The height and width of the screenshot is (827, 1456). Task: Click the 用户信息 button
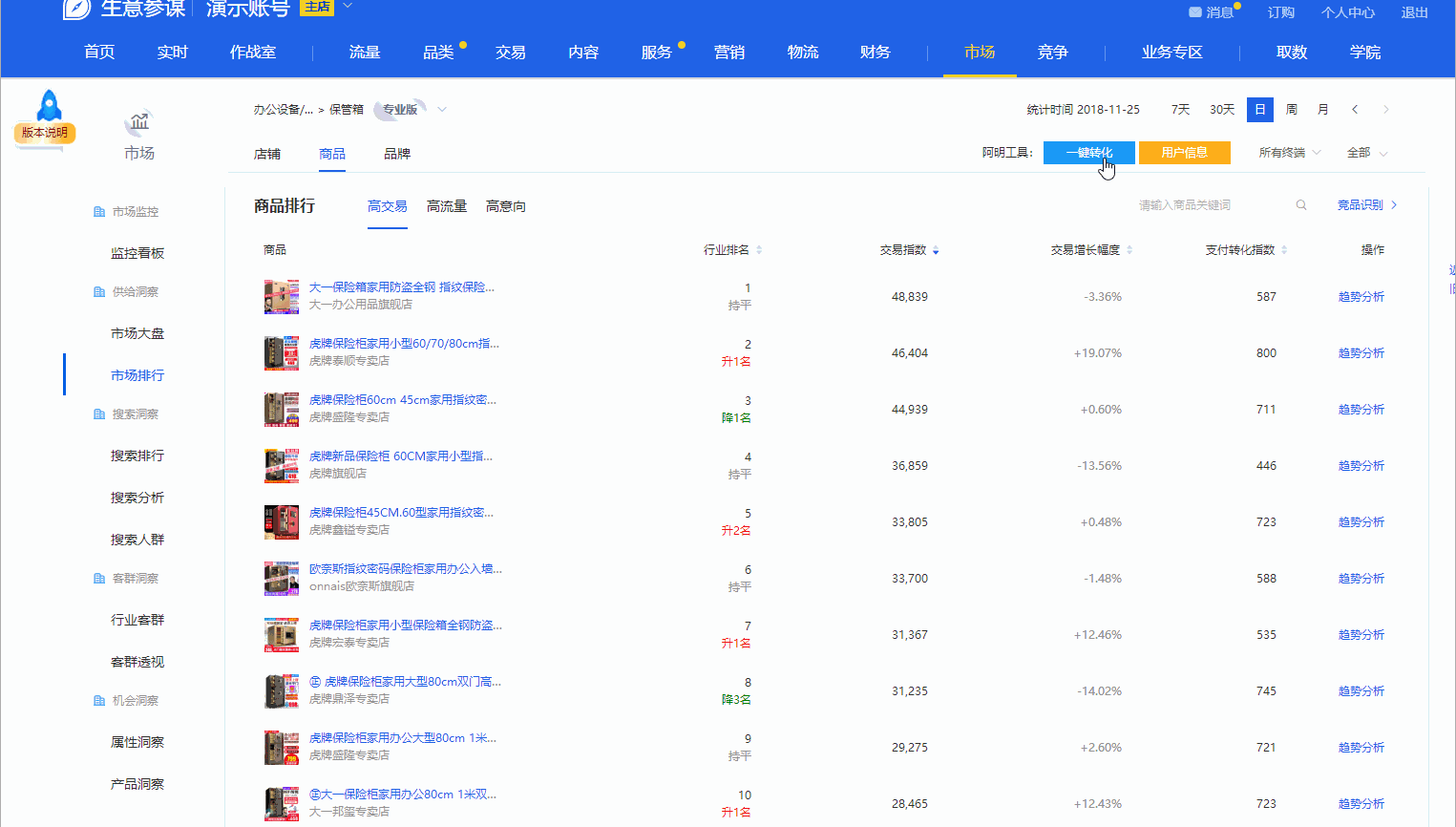click(x=1185, y=153)
